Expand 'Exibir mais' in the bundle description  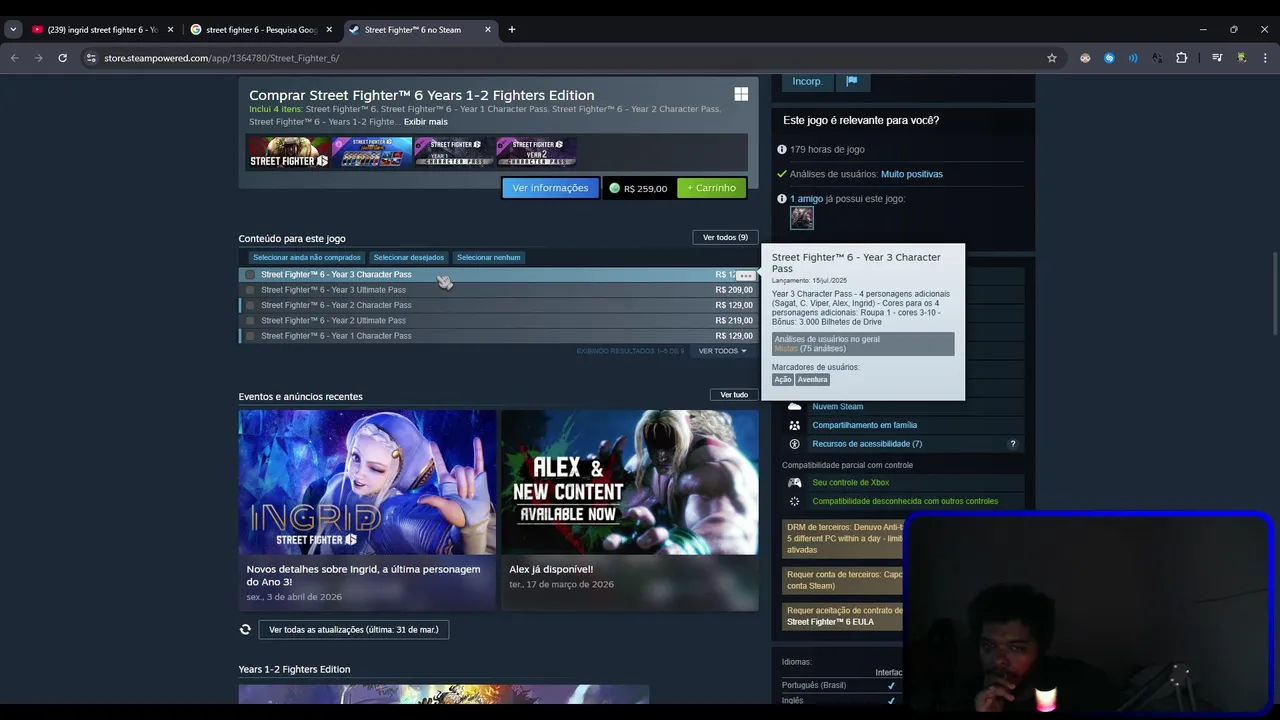pos(426,122)
